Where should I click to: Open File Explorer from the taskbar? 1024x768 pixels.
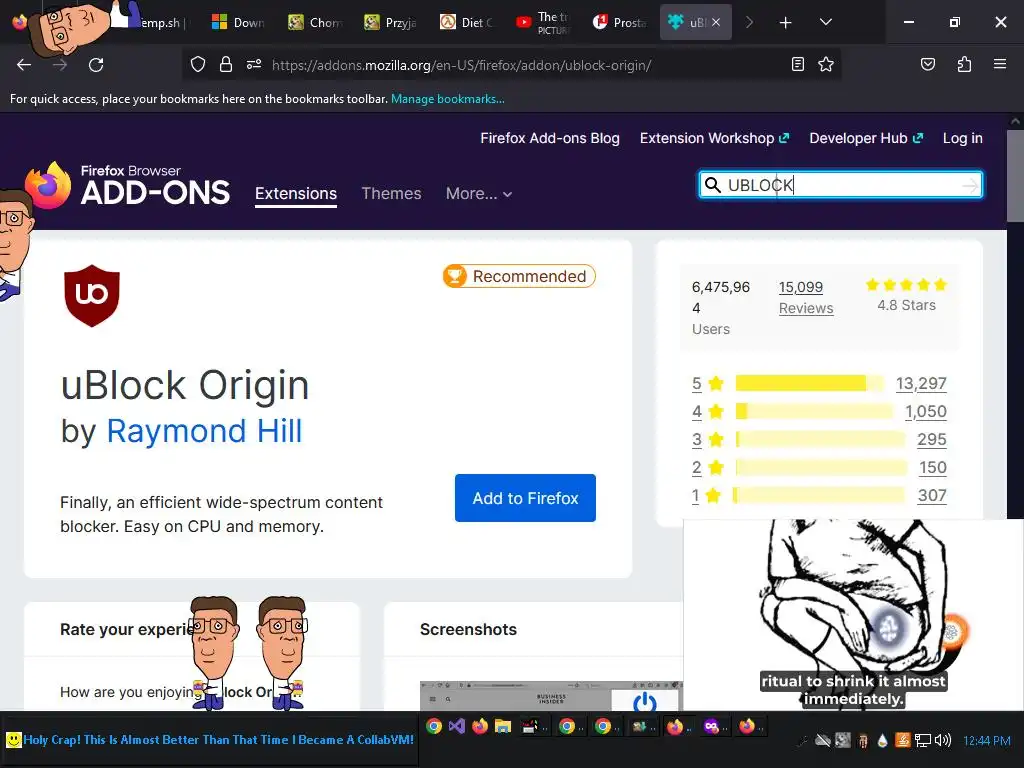pos(502,726)
